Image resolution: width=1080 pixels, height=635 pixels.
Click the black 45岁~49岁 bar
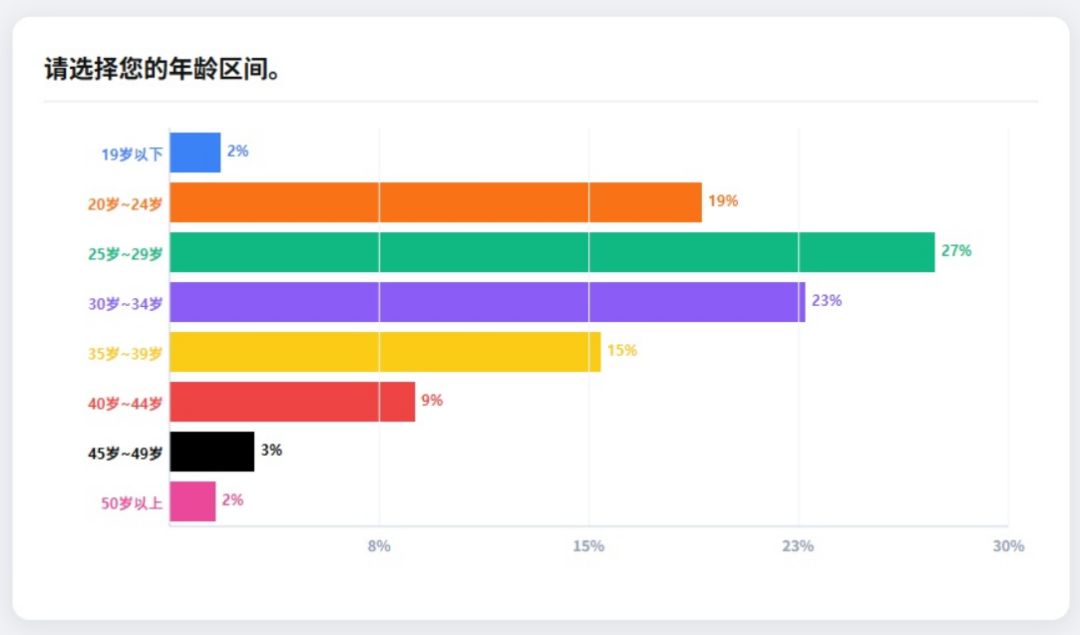(212, 452)
